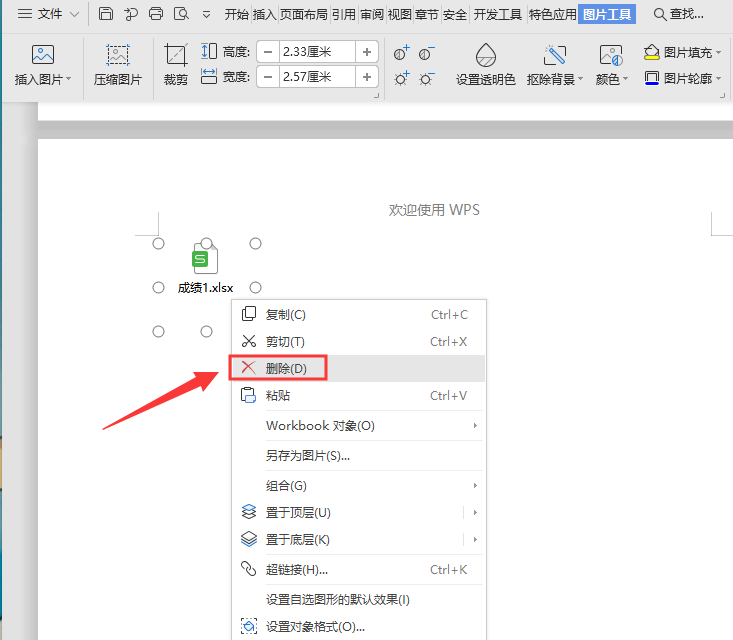Screen dimensions: 733x640
Task: Click the 图片填充 button
Action: click(678, 52)
